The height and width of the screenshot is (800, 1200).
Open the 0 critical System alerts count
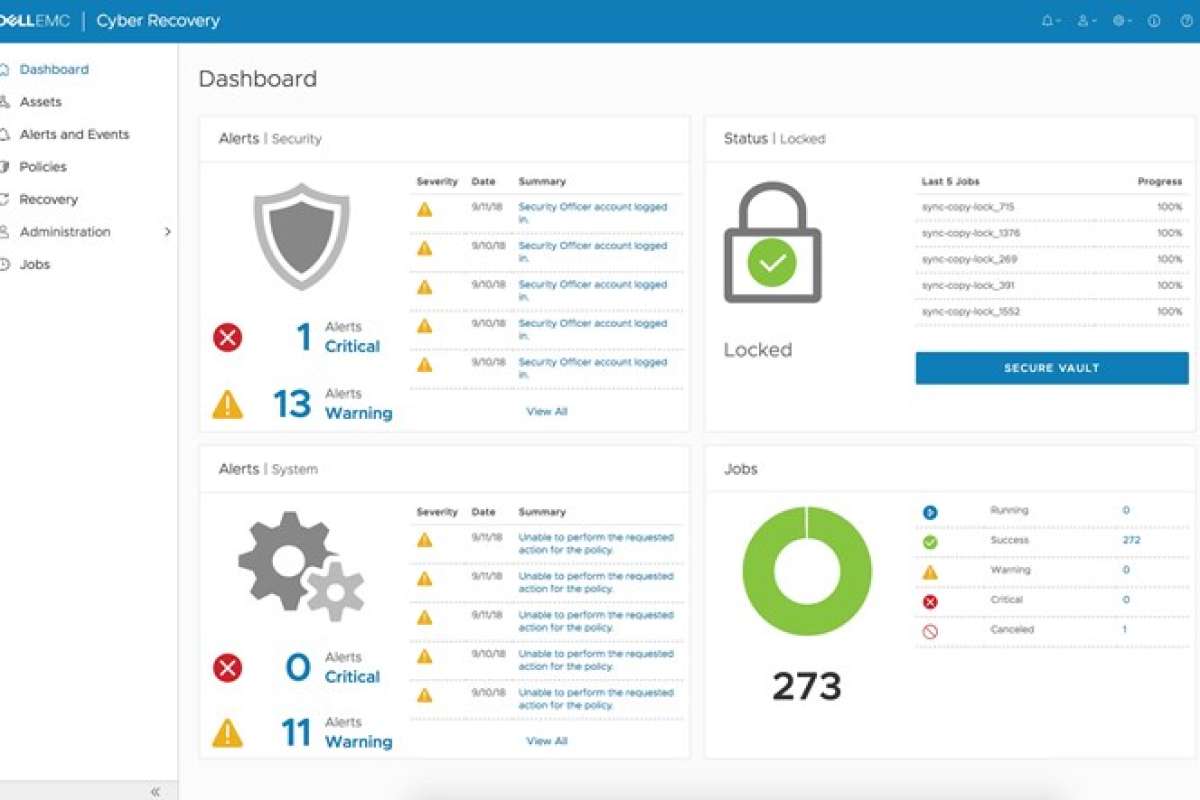(298, 667)
